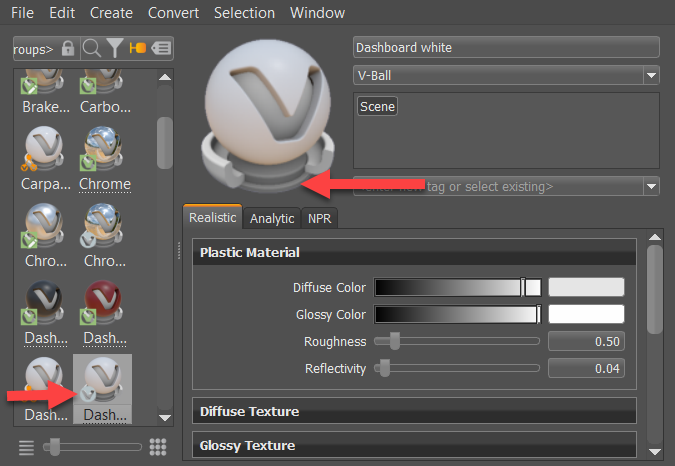Viewport: 675px width, 466px height.
Task: Open the tag selection dropdown arrow
Action: tap(651, 186)
